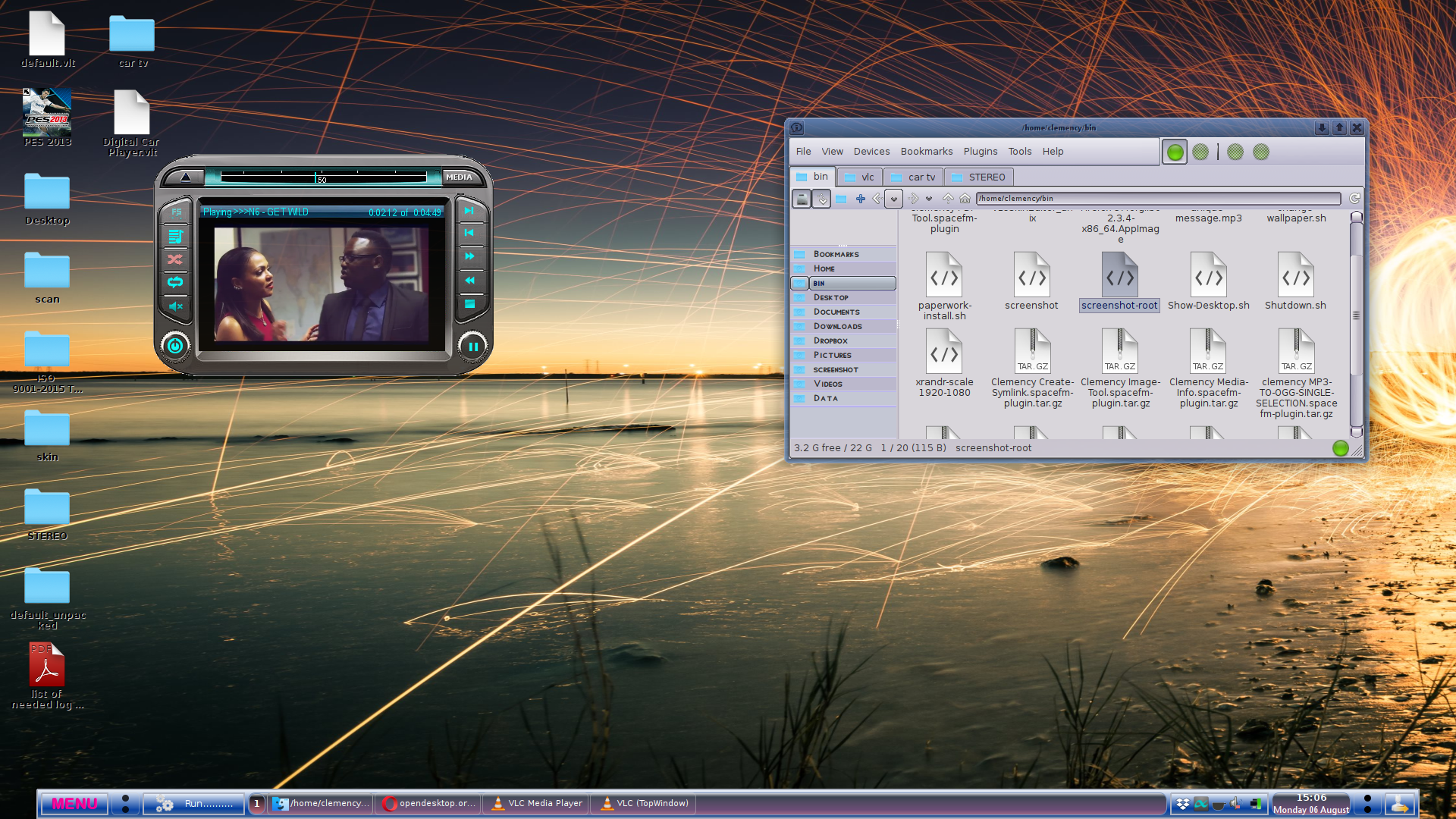This screenshot has width=1456, height=819.
Task: Toggle the first bright green panel button
Action: [1175, 152]
